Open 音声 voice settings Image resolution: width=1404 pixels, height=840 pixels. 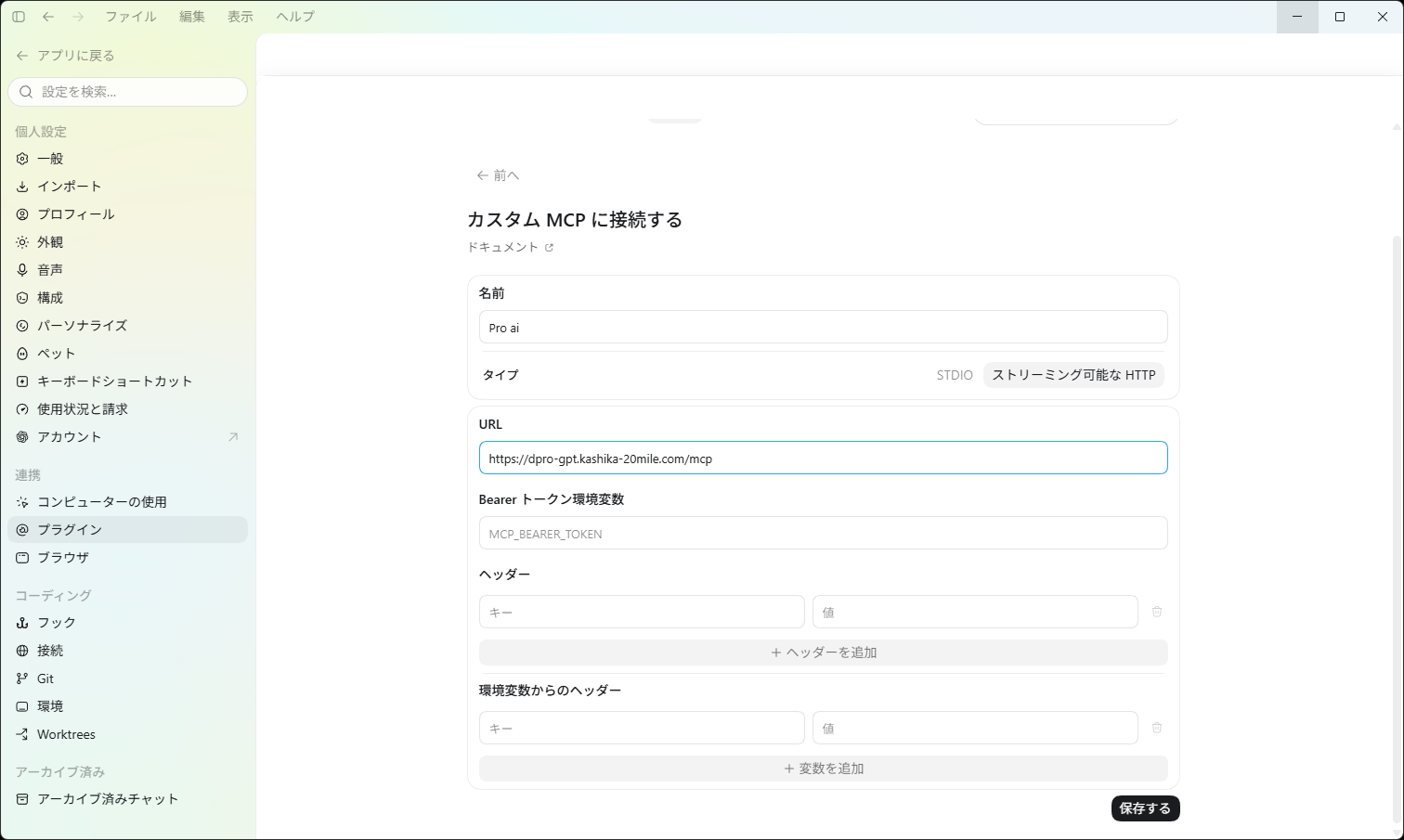128,270
